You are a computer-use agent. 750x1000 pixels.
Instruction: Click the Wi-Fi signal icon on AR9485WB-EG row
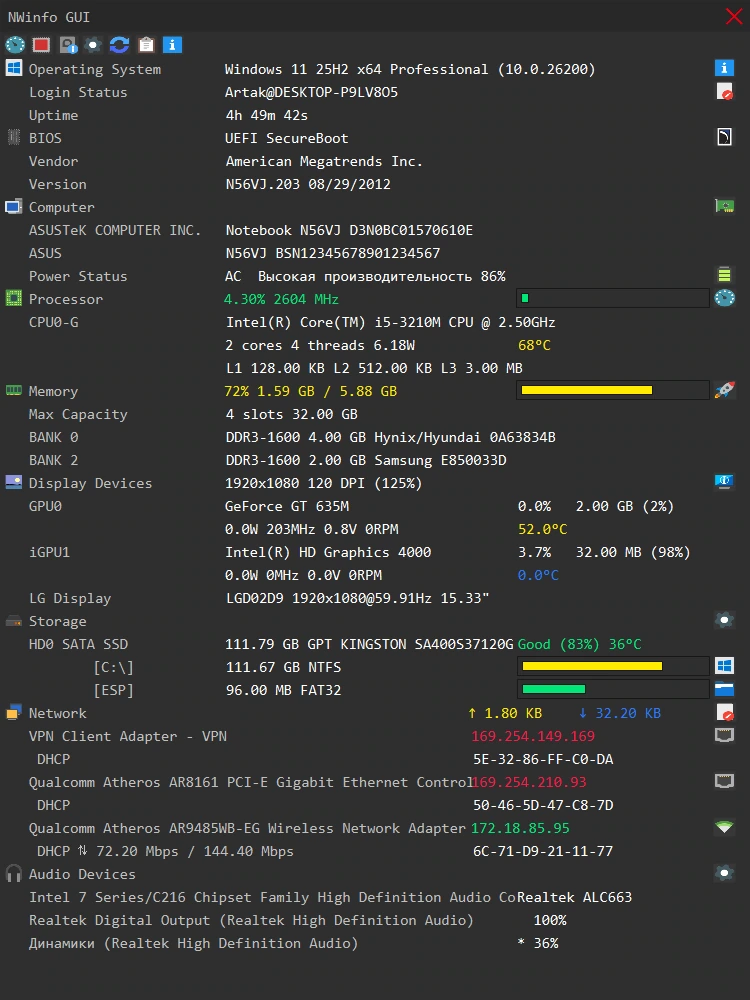pyautogui.click(x=724, y=827)
